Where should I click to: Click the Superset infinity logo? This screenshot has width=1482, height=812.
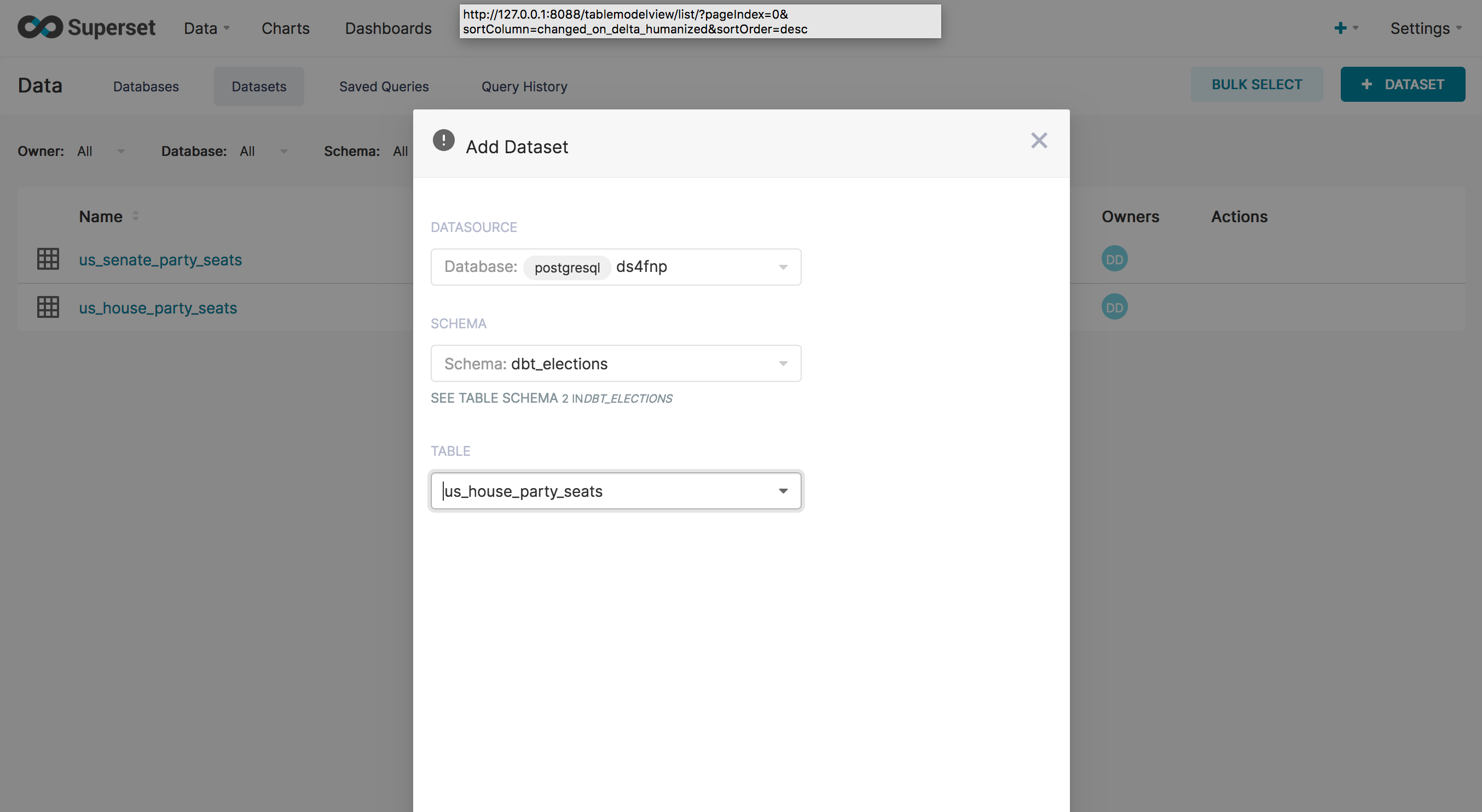pos(40,27)
